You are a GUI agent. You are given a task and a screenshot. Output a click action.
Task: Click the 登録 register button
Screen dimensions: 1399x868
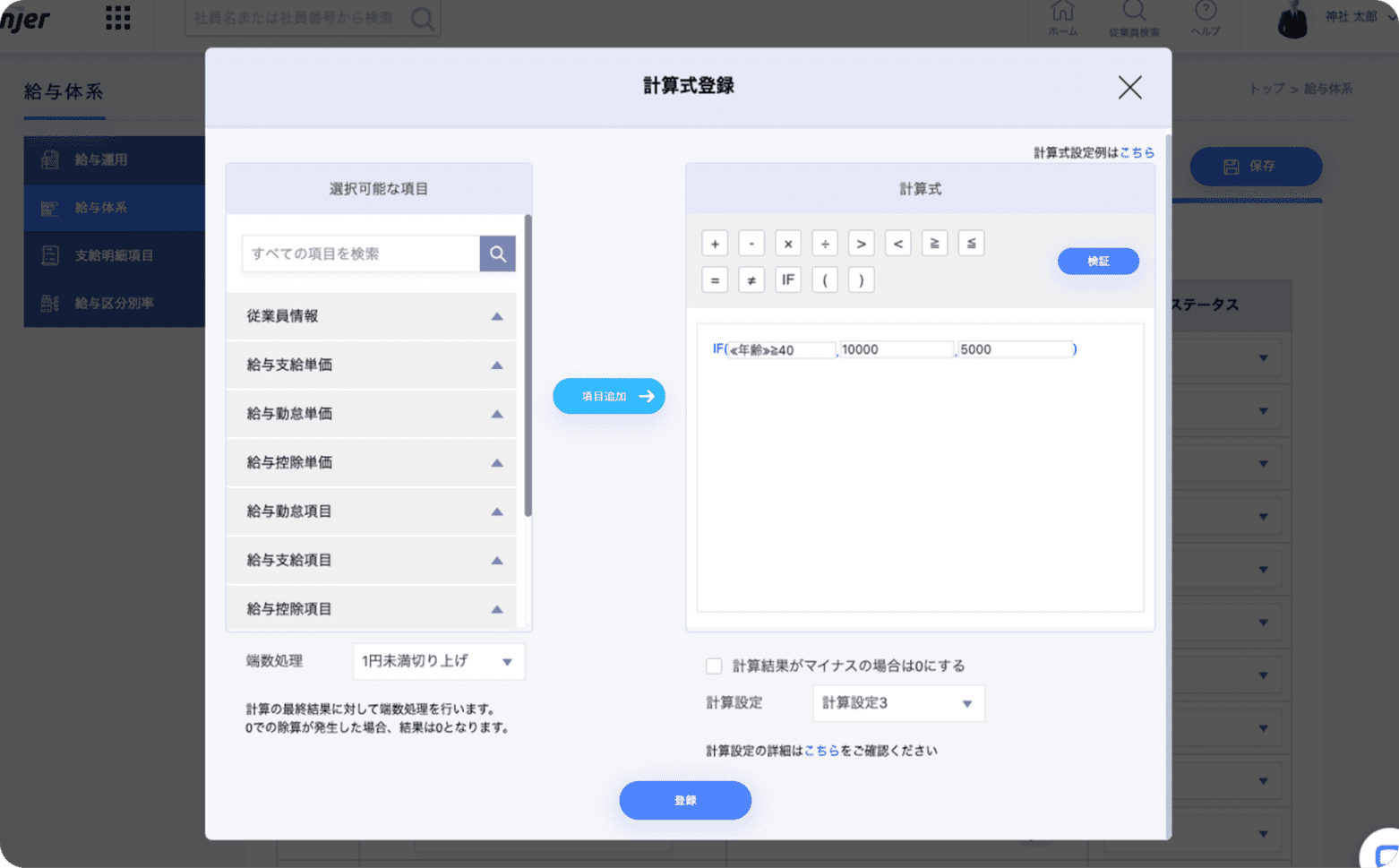[x=685, y=800]
